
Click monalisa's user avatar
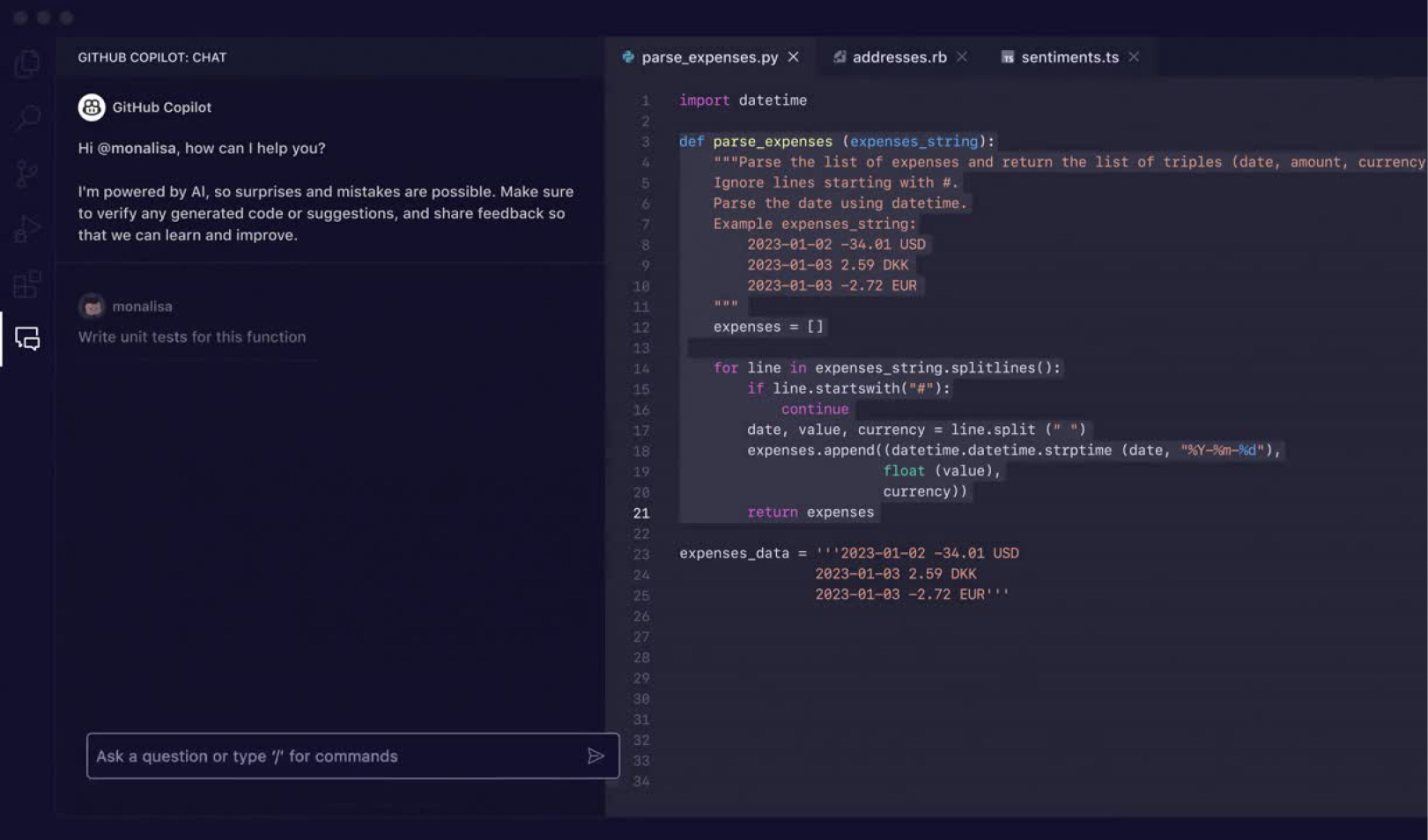click(92, 306)
